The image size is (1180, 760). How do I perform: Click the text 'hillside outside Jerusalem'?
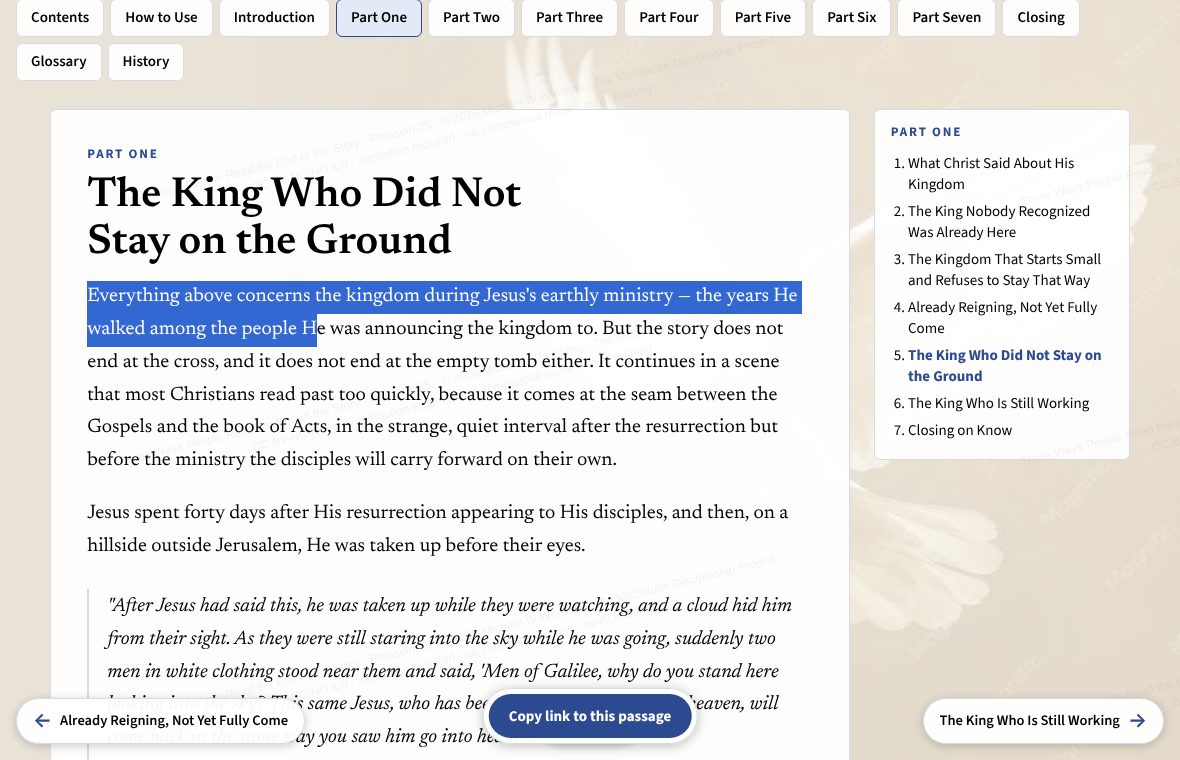[x=193, y=545]
